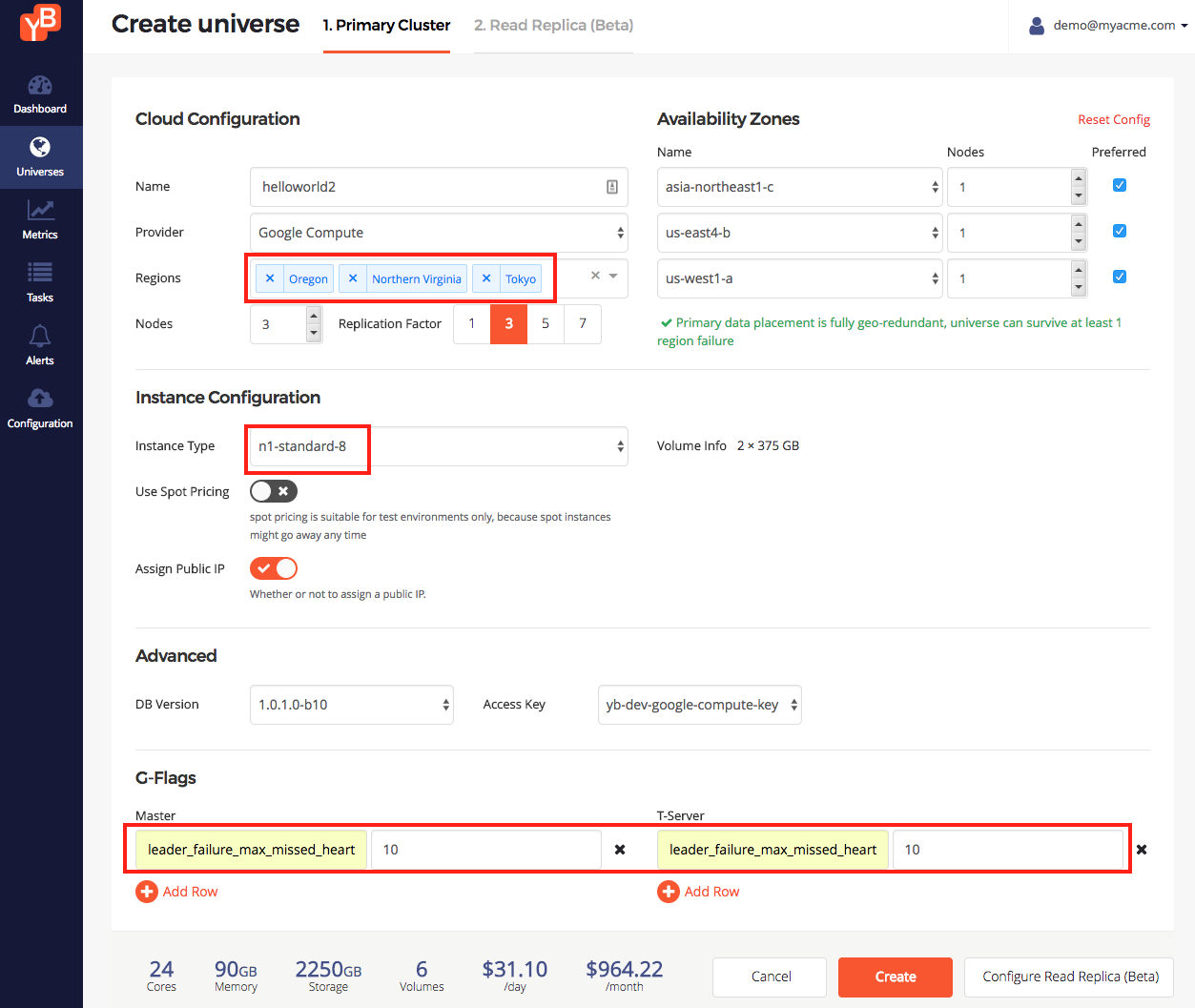Open the DB Version dropdown

pyautogui.click(x=351, y=705)
